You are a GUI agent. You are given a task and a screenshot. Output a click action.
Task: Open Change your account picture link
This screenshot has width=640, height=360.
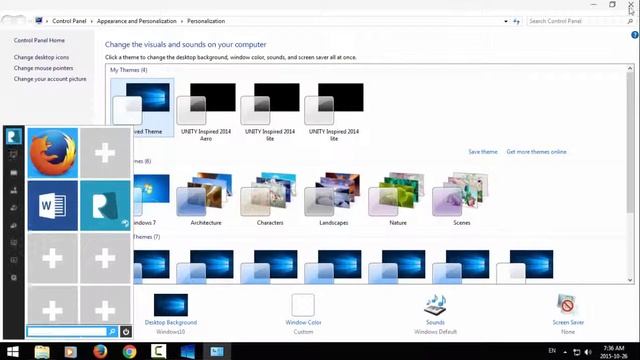[x=50, y=79]
